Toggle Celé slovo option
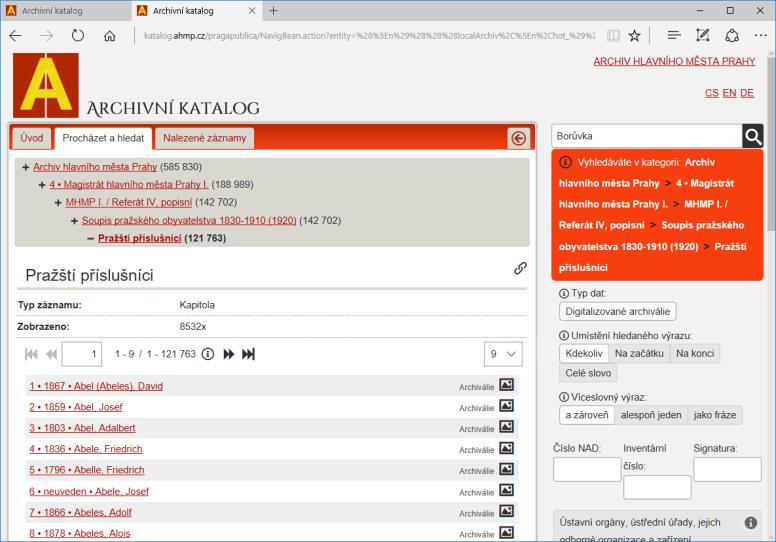This screenshot has width=776, height=542. tap(588, 373)
